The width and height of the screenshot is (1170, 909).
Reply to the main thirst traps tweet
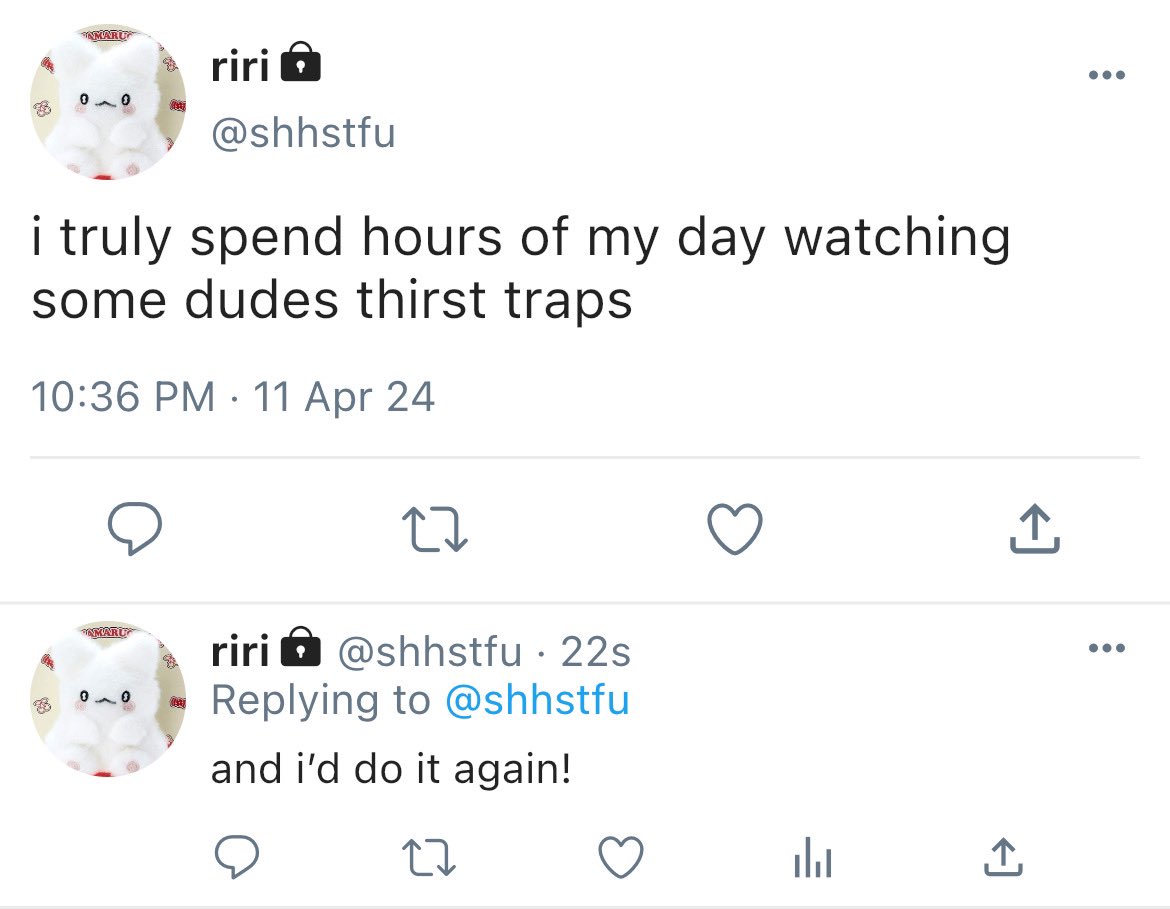pyautogui.click(x=134, y=529)
